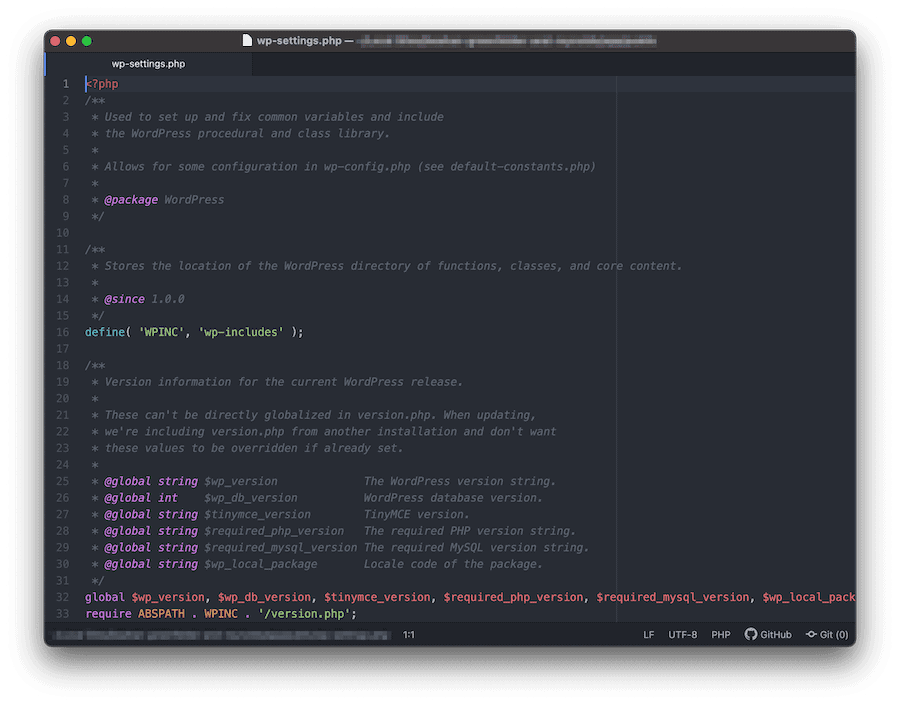Click the document icon in the title bar
The height and width of the screenshot is (705, 900).
click(x=246, y=41)
